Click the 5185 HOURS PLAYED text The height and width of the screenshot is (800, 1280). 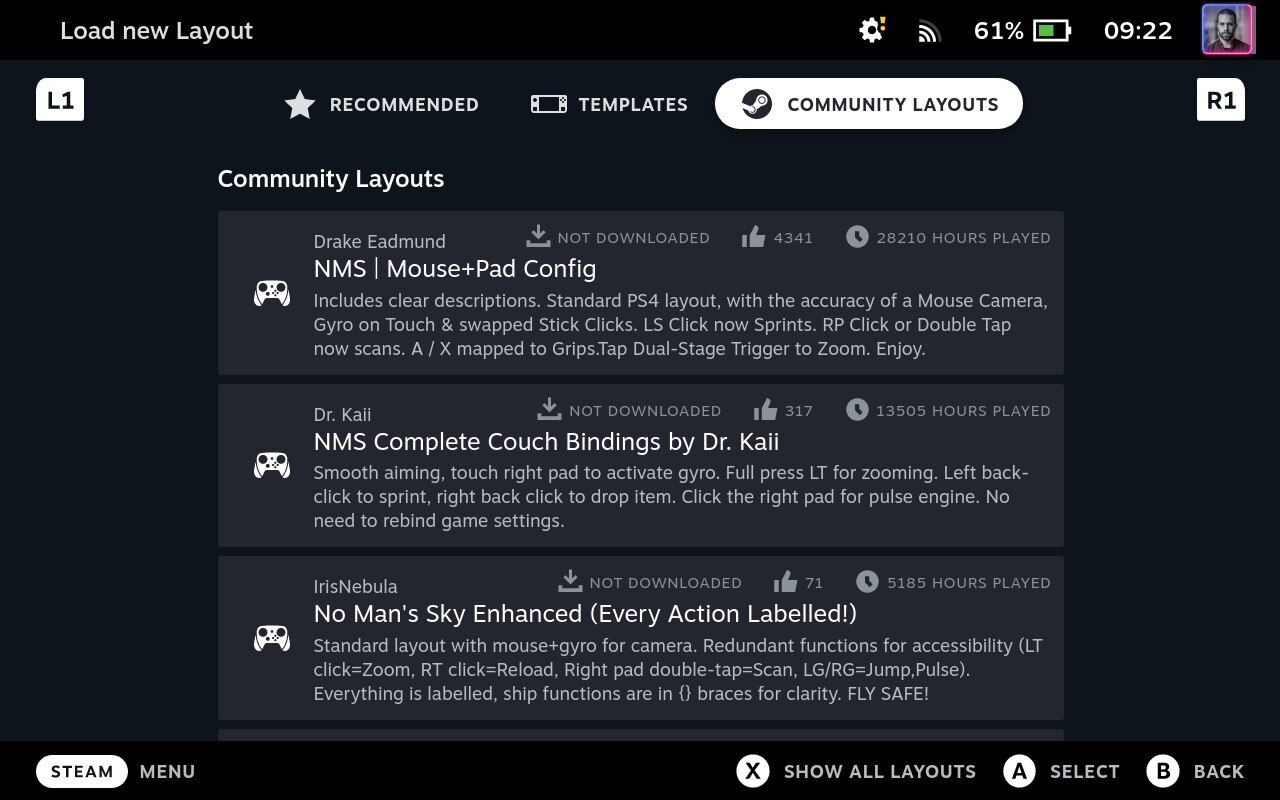[969, 583]
